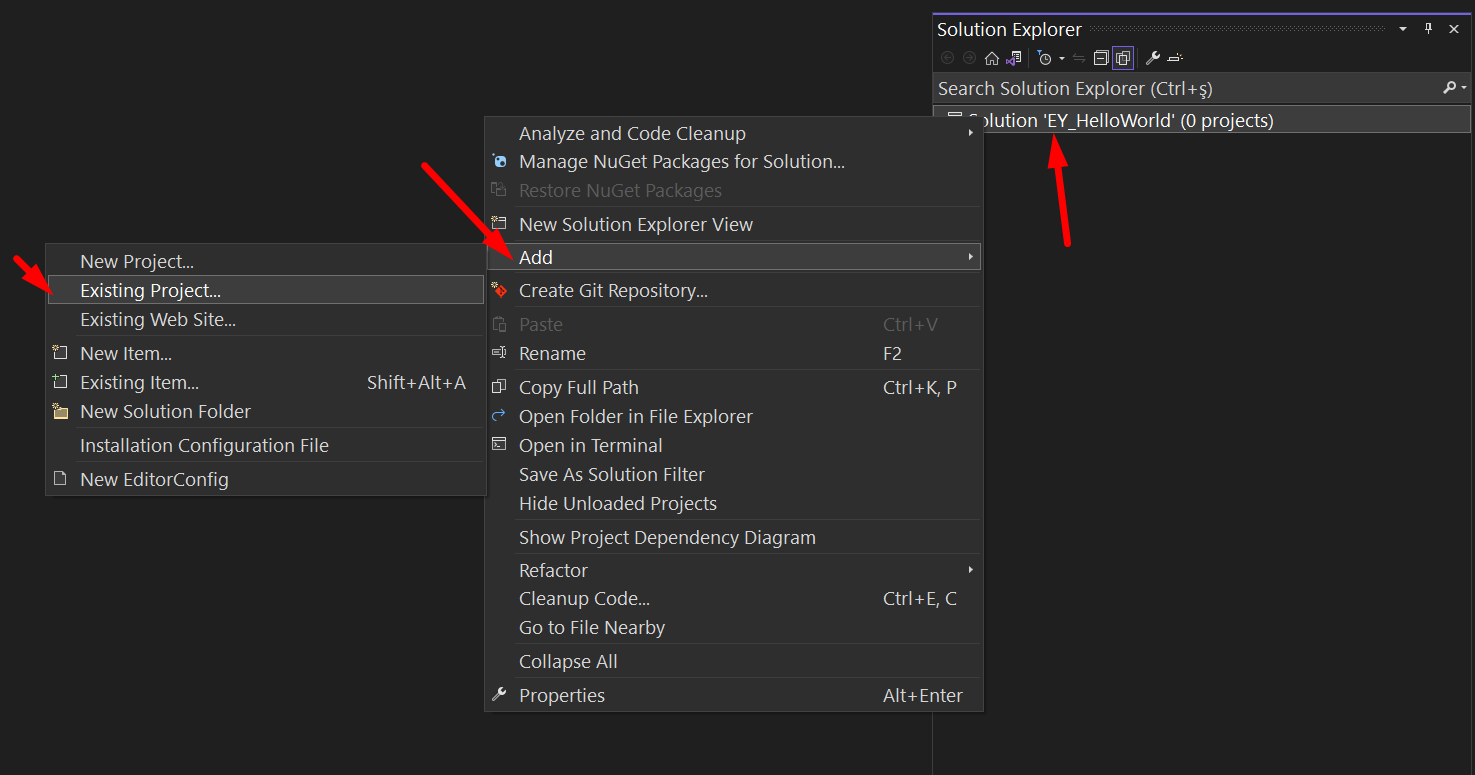
Task: Open the Window Position dropdown of Solution Explorer
Action: [1403, 29]
